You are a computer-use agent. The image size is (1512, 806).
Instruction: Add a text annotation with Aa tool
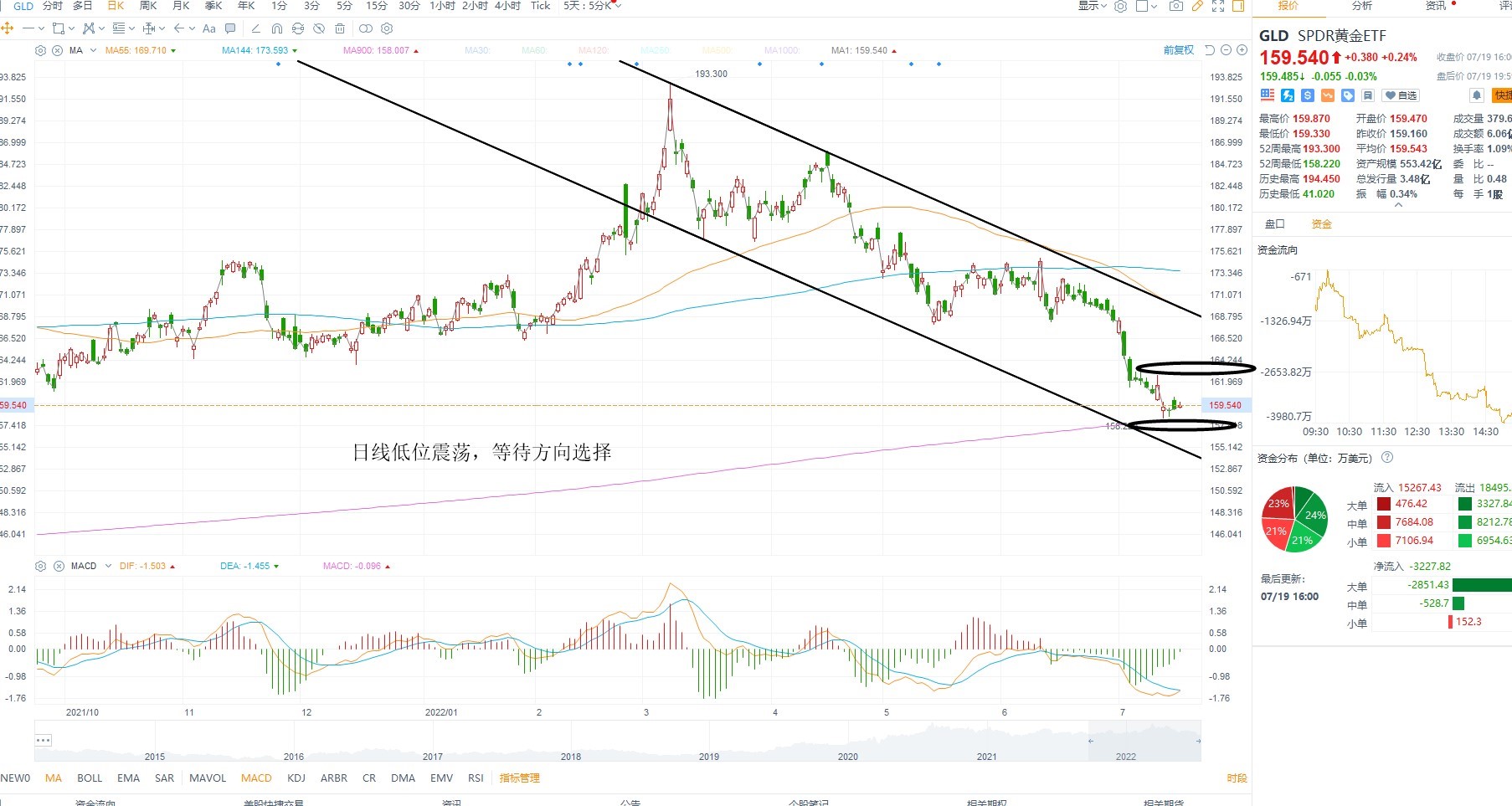[209, 28]
